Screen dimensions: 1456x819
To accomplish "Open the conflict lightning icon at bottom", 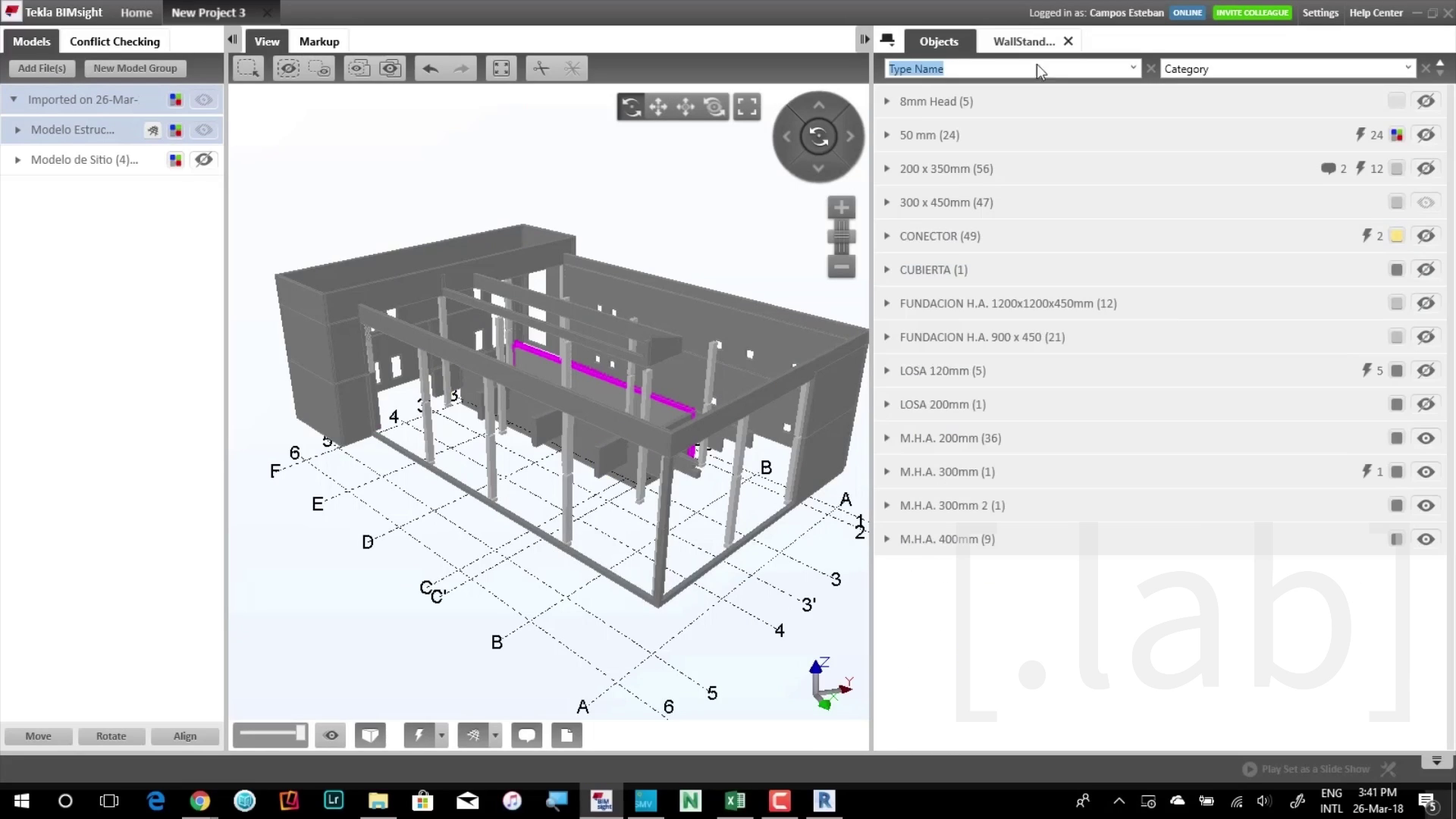I will pyautogui.click(x=419, y=735).
